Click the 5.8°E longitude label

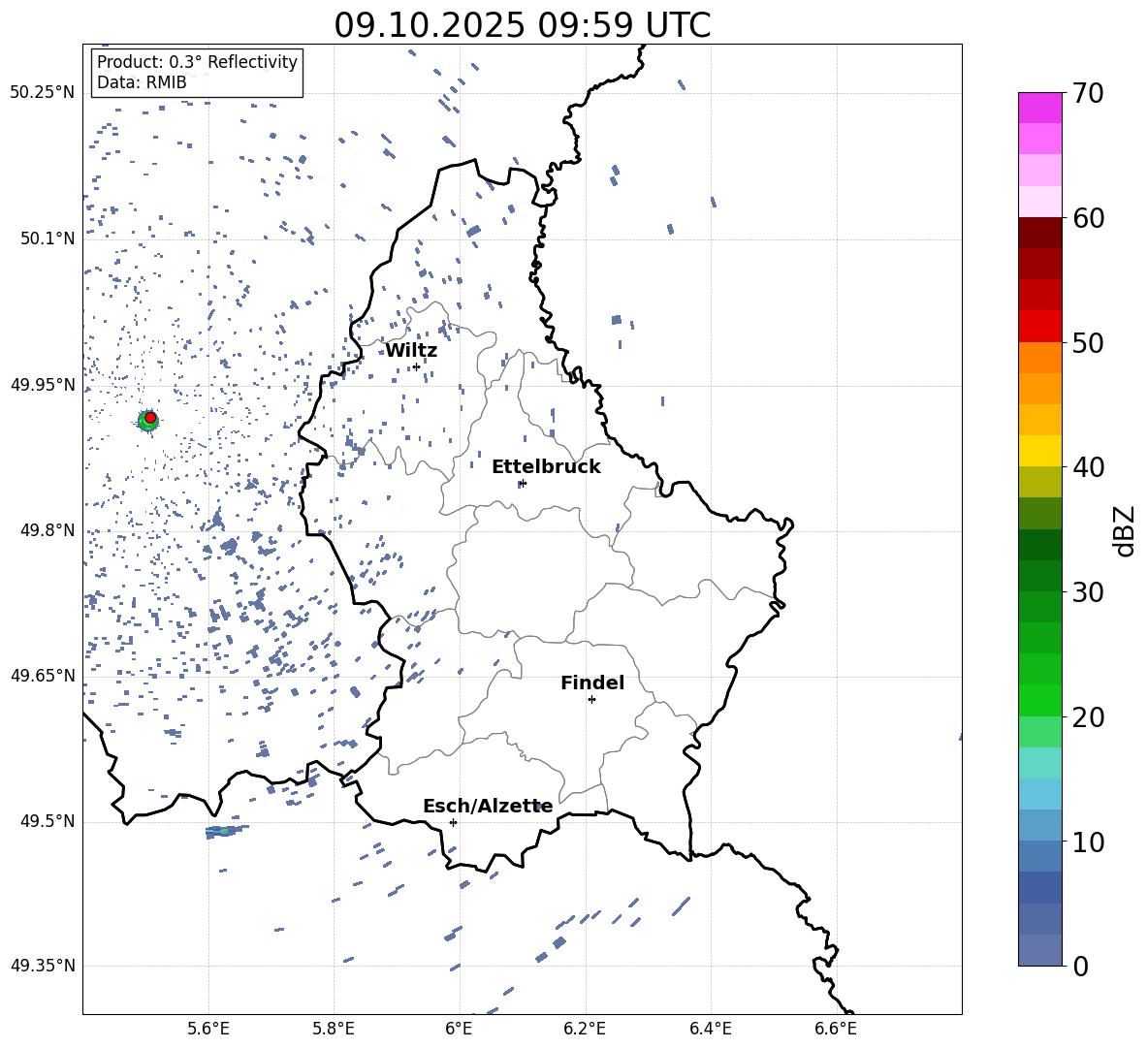click(x=334, y=1029)
